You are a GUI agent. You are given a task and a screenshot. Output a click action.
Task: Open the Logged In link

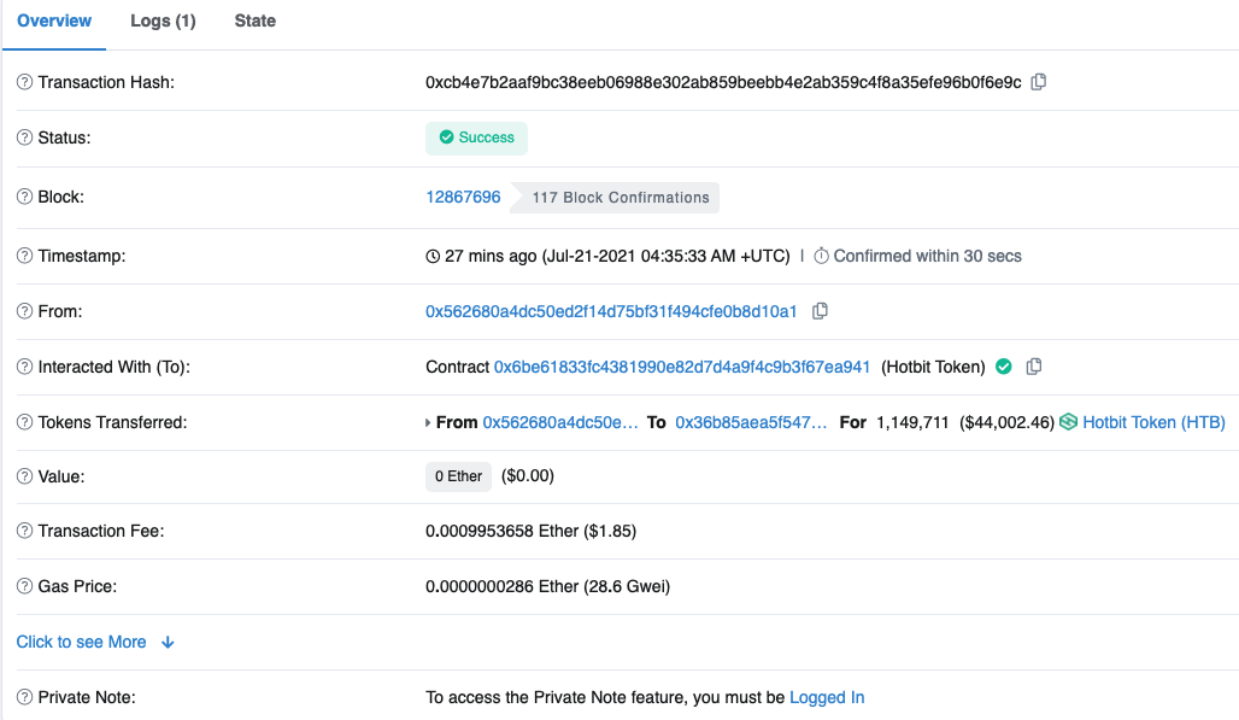827,697
